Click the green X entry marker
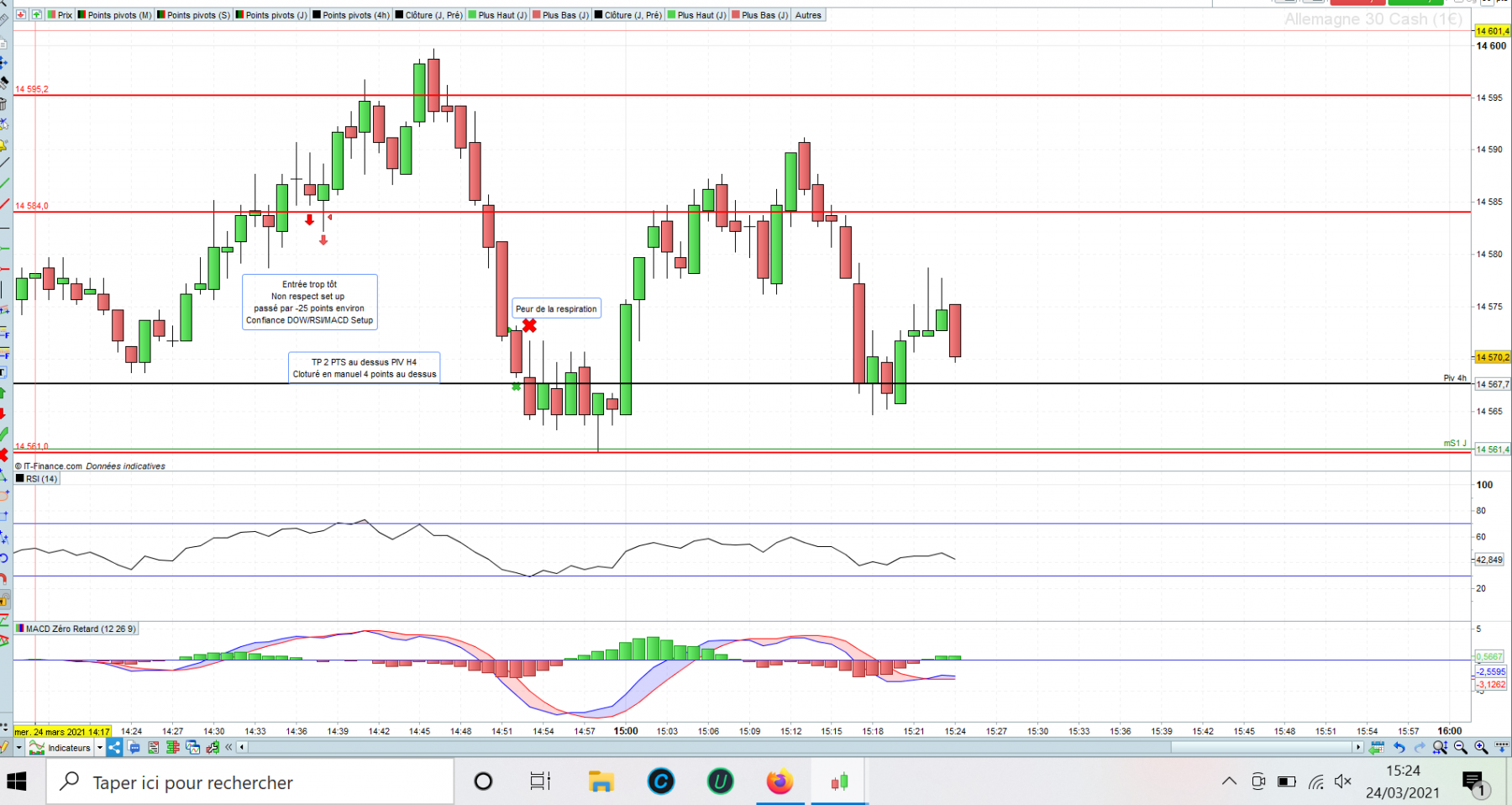Image resolution: width=1512 pixels, height=805 pixels. tap(516, 387)
